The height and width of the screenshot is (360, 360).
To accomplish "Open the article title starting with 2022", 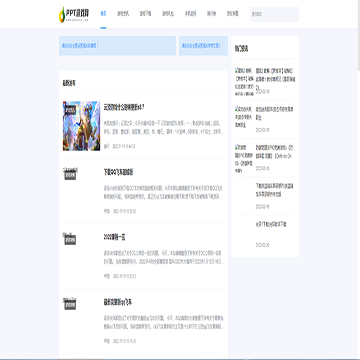I will coord(114,238).
